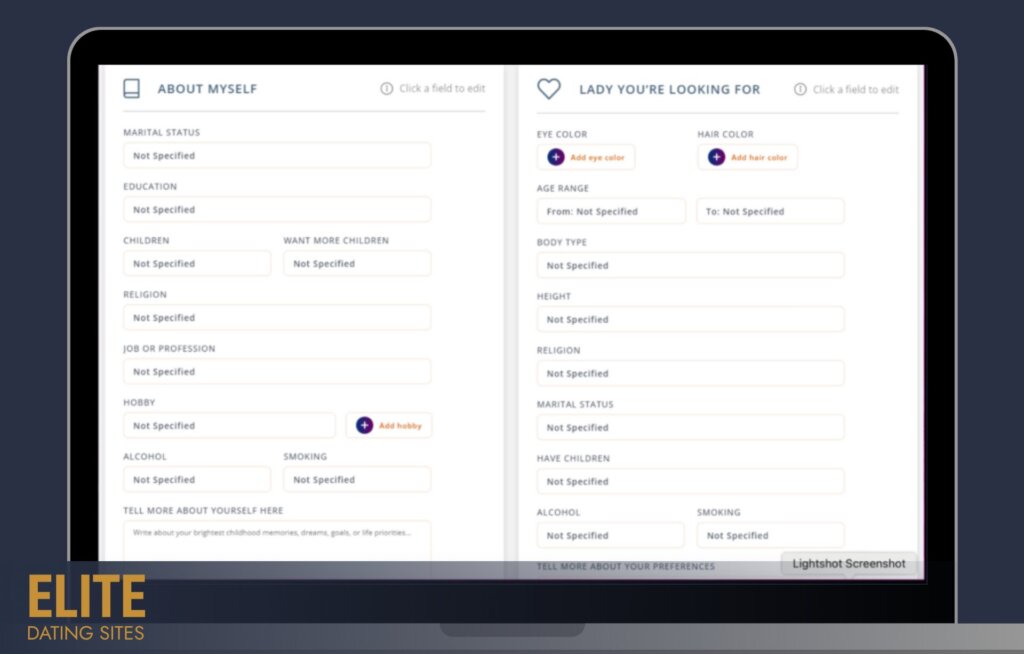The height and width of the screenshot is (654, 1024).
Task: Click the heart icon beside Lady You're Looking For
Action: click(549, 89)
